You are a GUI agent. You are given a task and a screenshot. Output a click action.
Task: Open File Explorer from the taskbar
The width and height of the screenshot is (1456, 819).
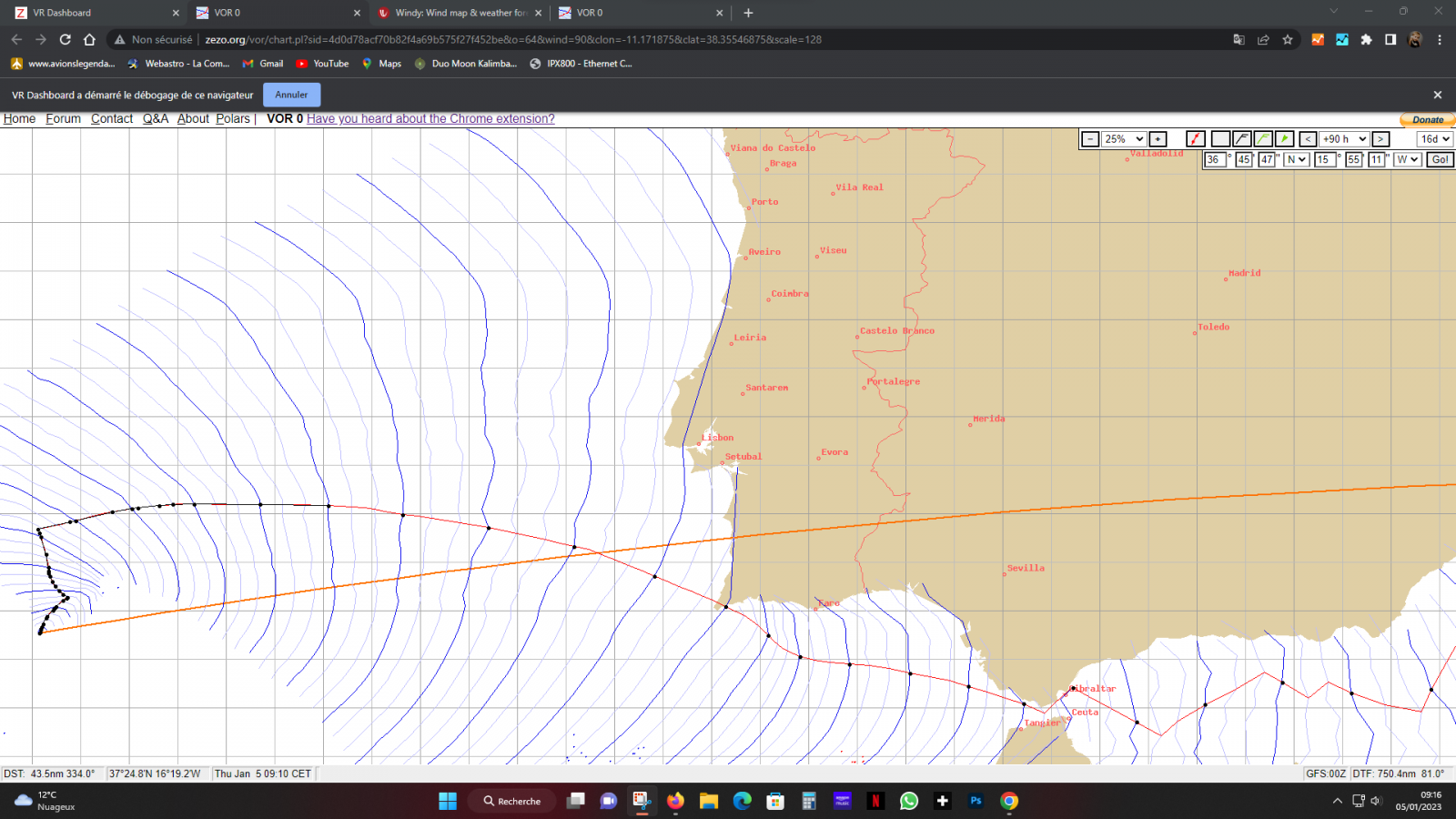[709, 801]
